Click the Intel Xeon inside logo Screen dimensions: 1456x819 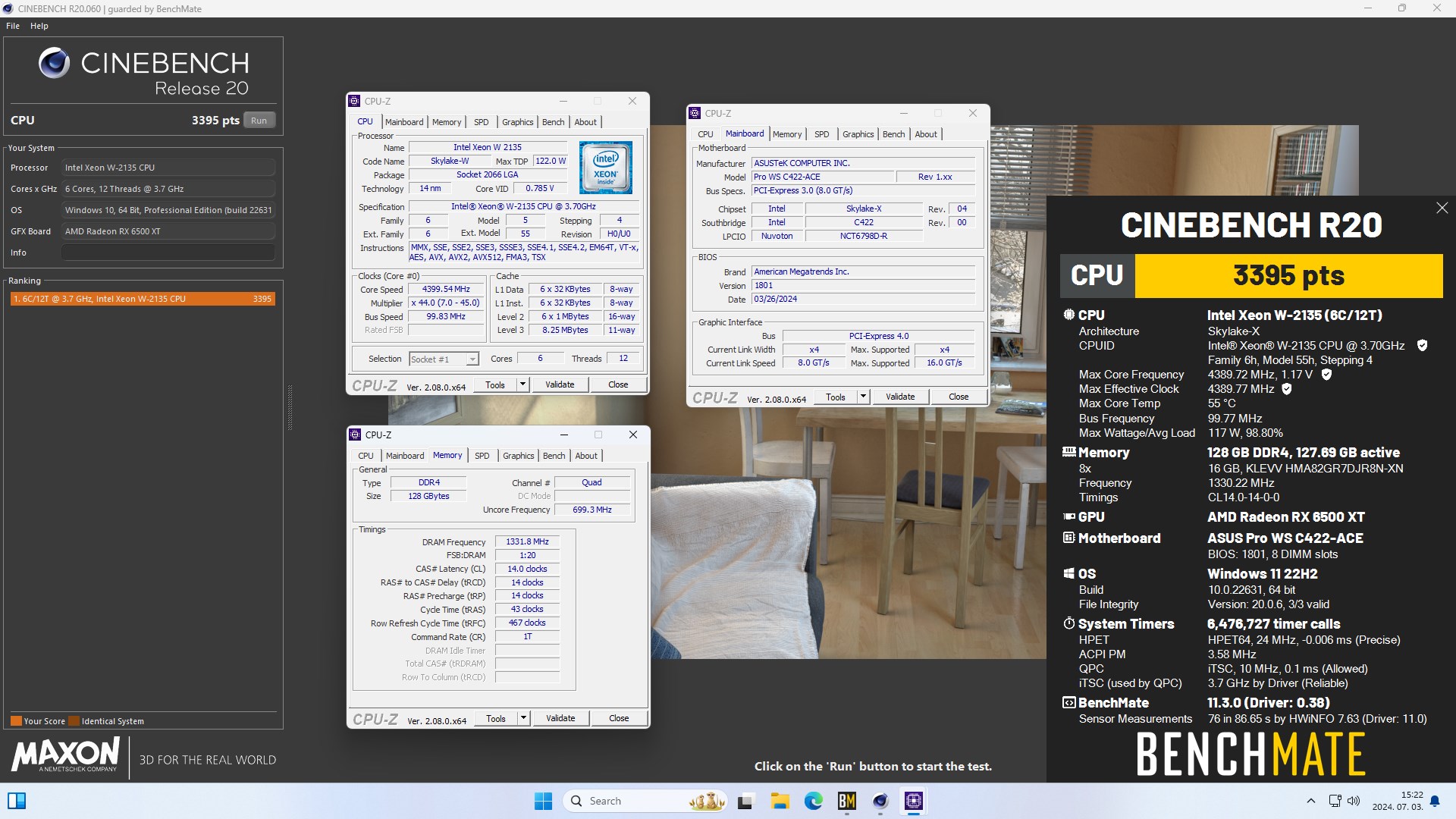605,168
